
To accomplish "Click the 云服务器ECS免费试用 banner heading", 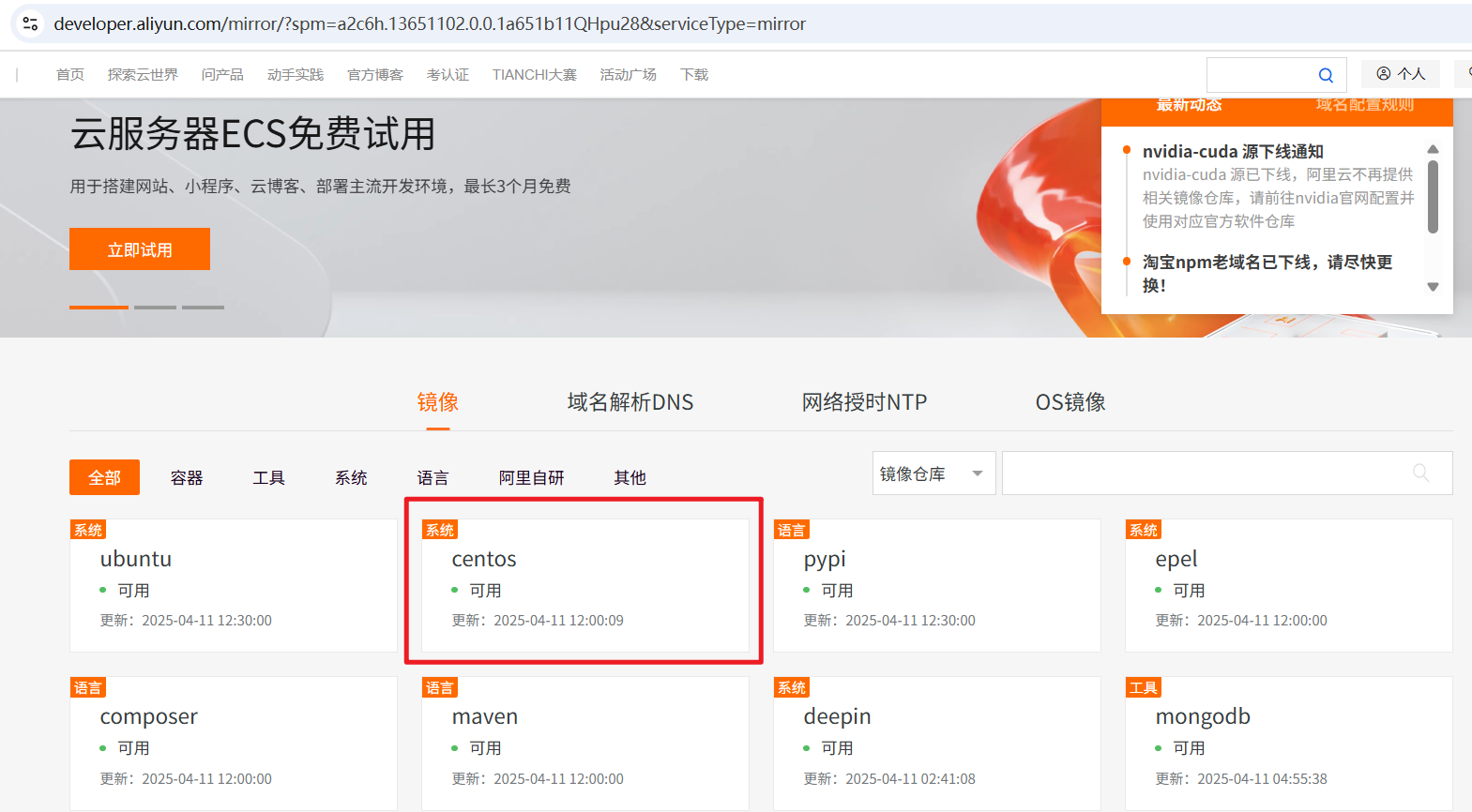I will (x=253, y=134).
